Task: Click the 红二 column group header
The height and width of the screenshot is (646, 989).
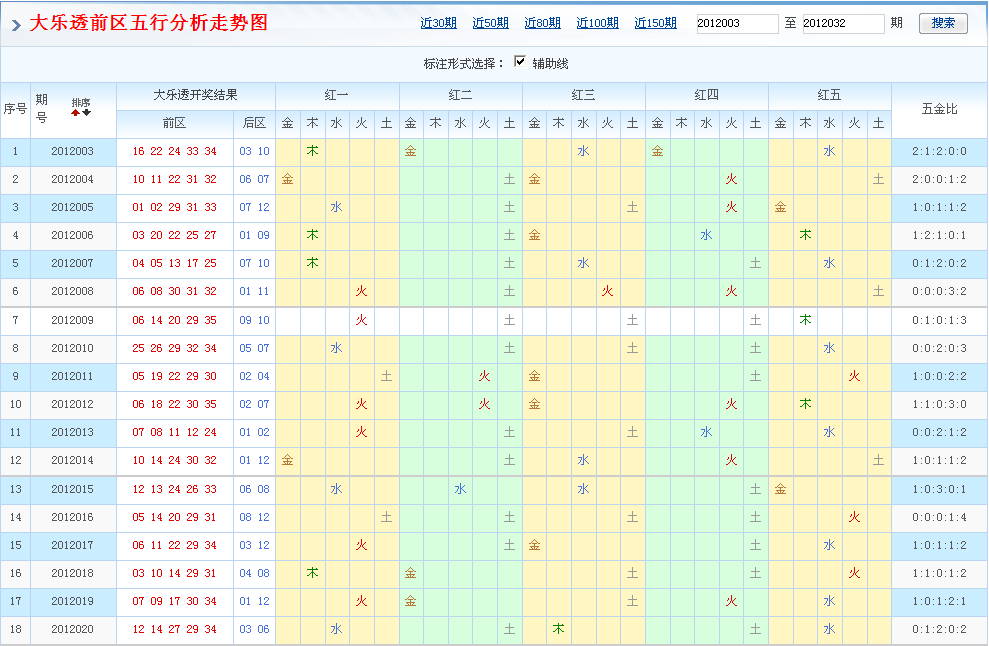Action: [460, 95]
